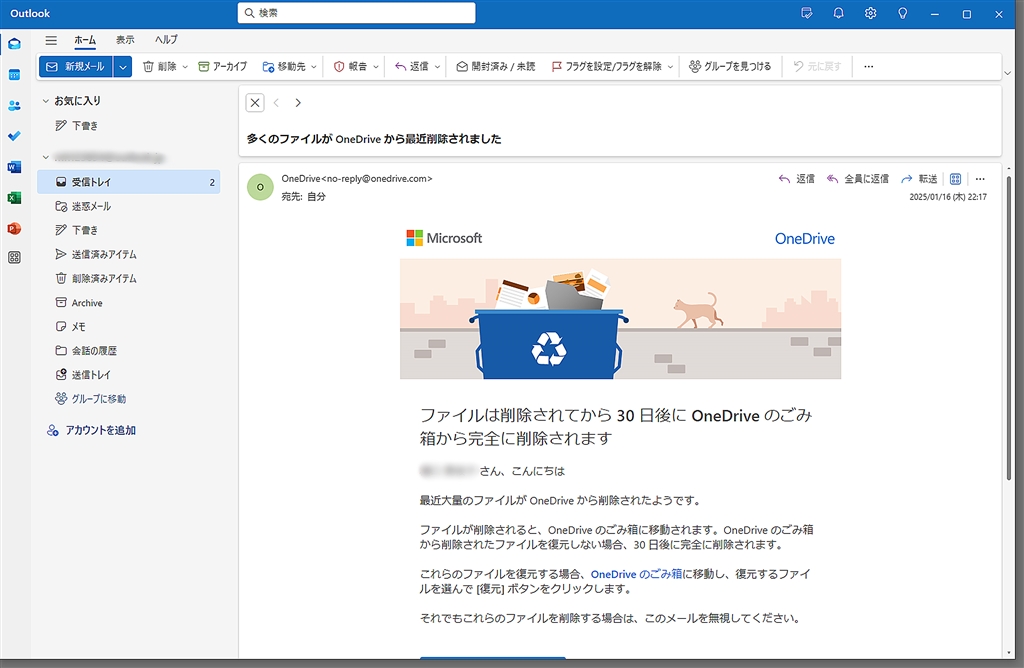Launch Word from the left rail
The height and width of the screenshot is (668, 1024).
pyautogui.click(x=14, y=167)
